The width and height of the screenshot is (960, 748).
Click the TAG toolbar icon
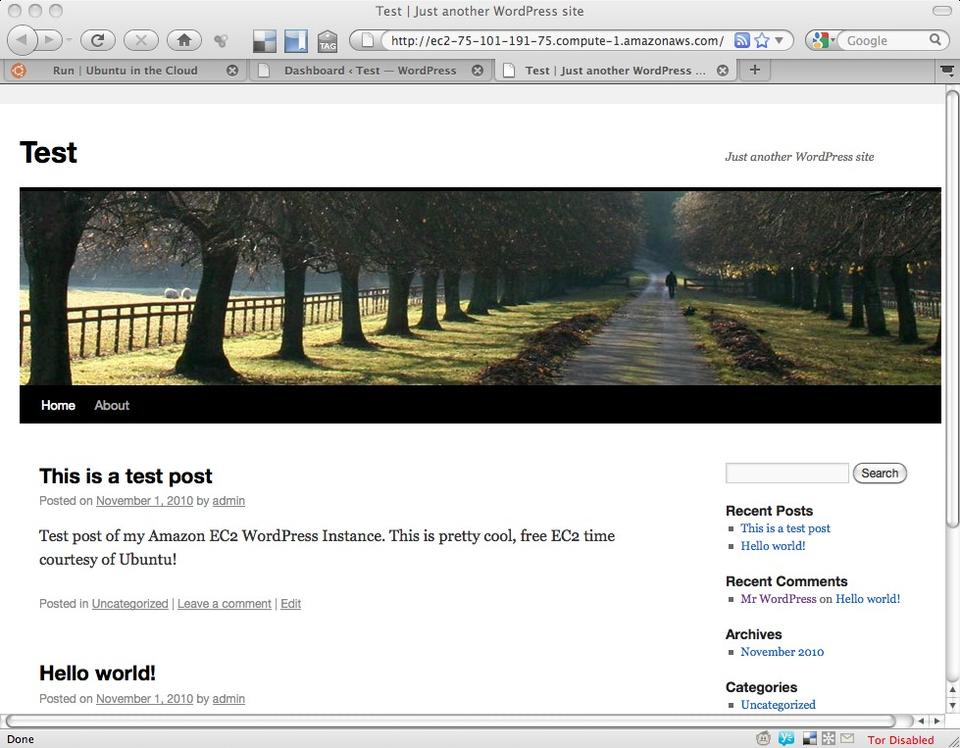point(327,41)
